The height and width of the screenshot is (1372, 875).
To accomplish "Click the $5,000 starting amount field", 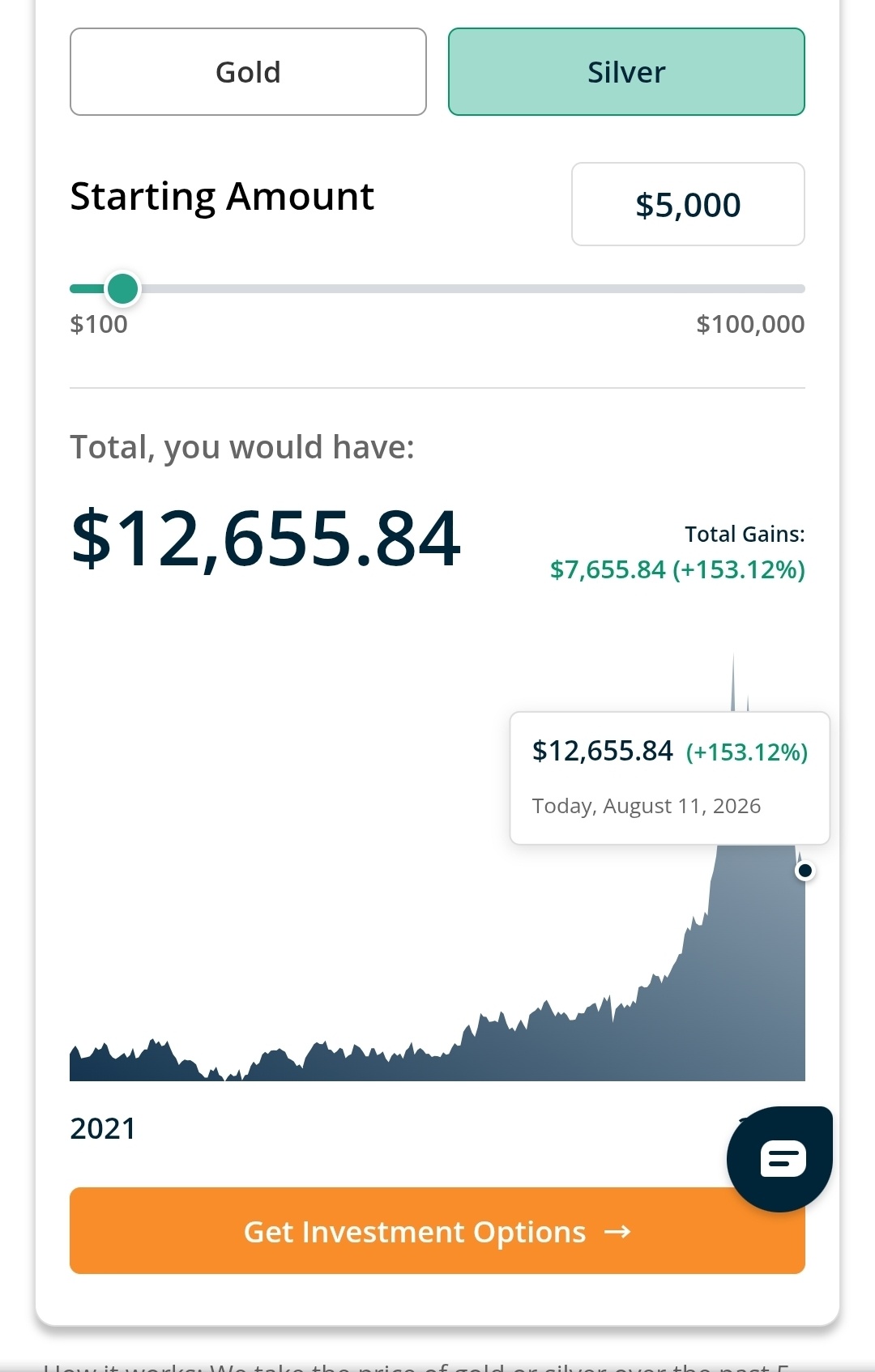I will (688, 204).
